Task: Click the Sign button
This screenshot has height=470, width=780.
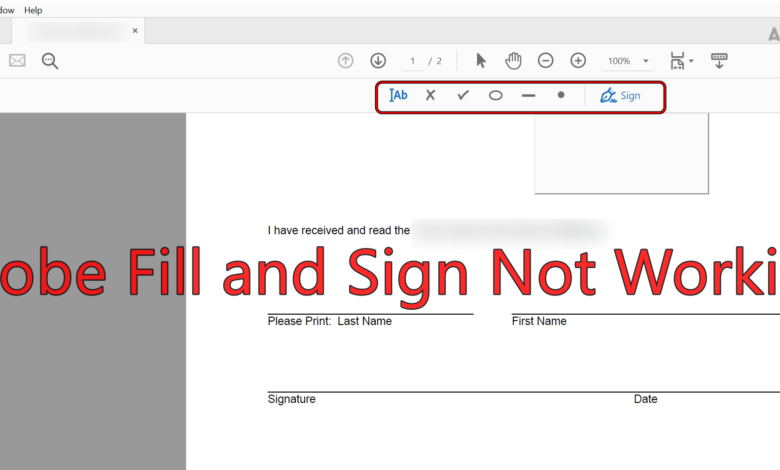Action: pos(620,95)
